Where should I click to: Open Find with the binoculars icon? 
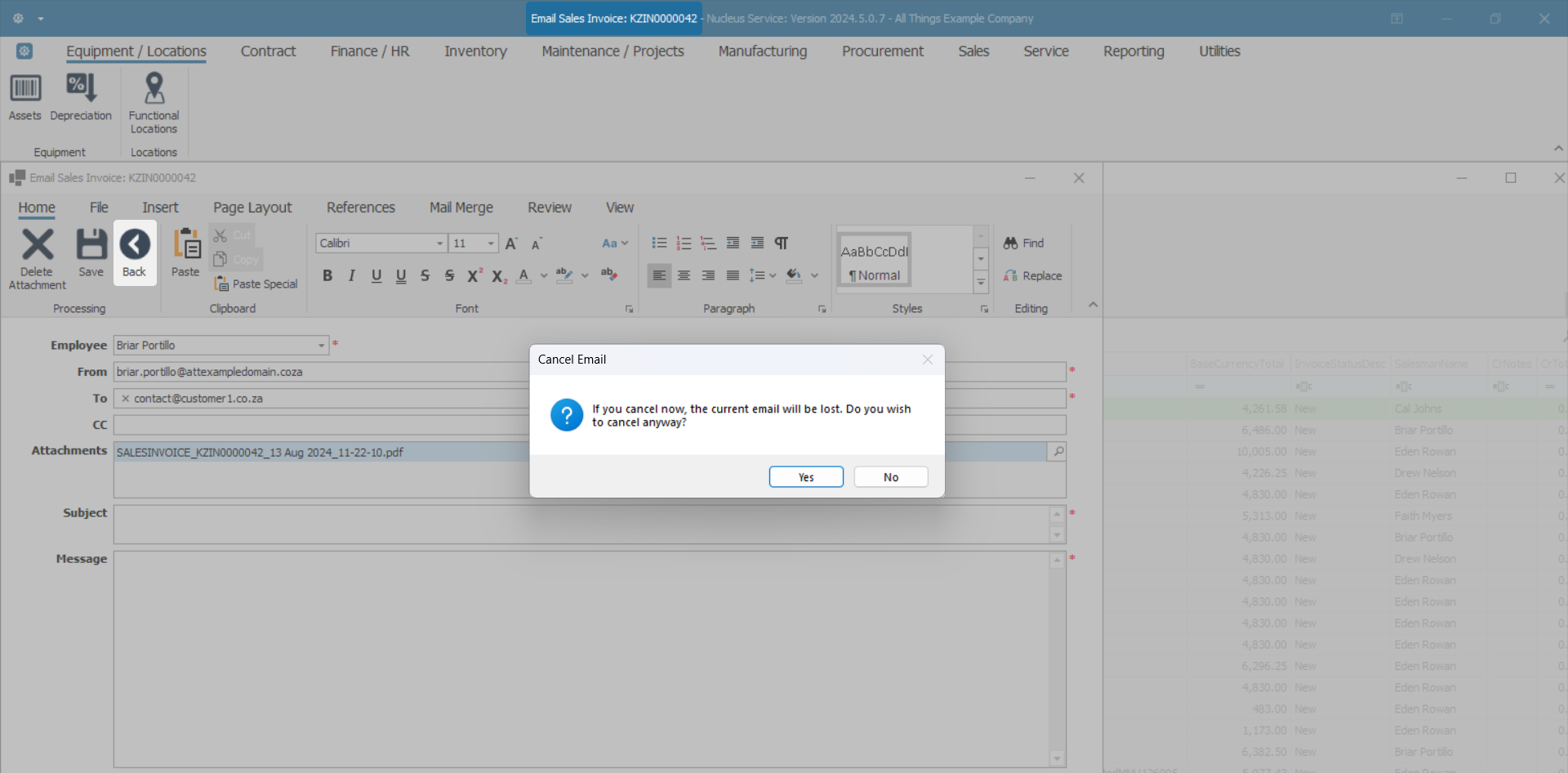click(x=1024, y=244)
